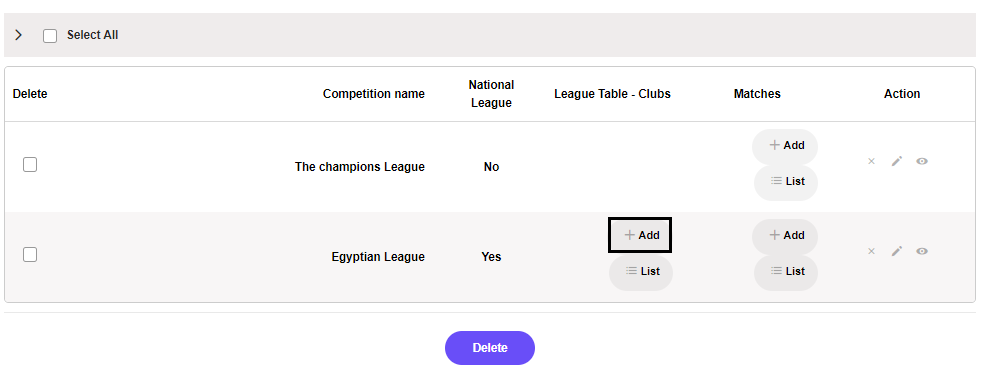This screenshot has width=982, height=370.
Task: List matches for the Egyptian League
Action: point(786,272)
